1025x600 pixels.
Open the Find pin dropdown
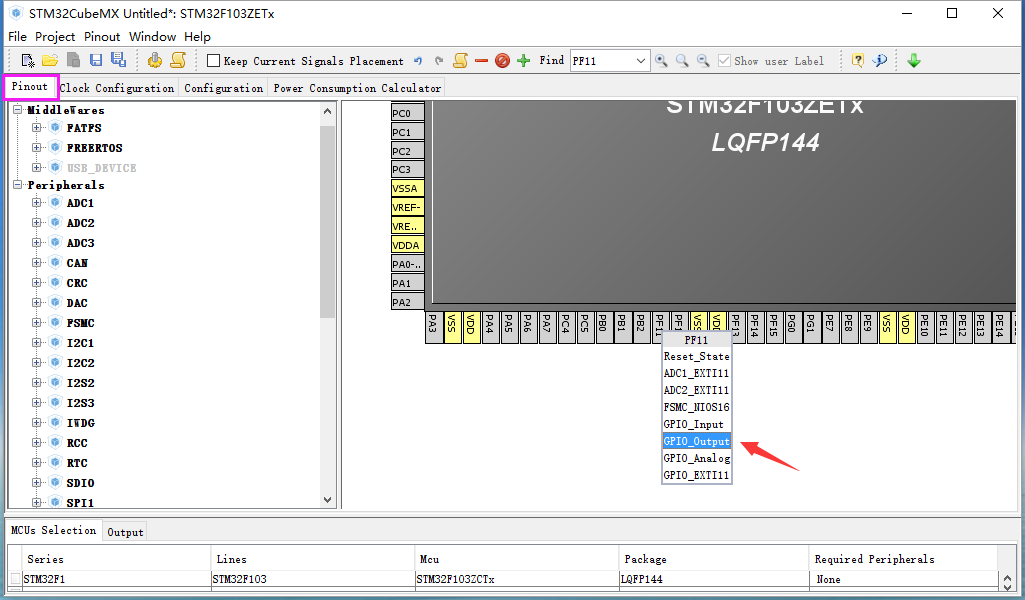coord(641,61)
